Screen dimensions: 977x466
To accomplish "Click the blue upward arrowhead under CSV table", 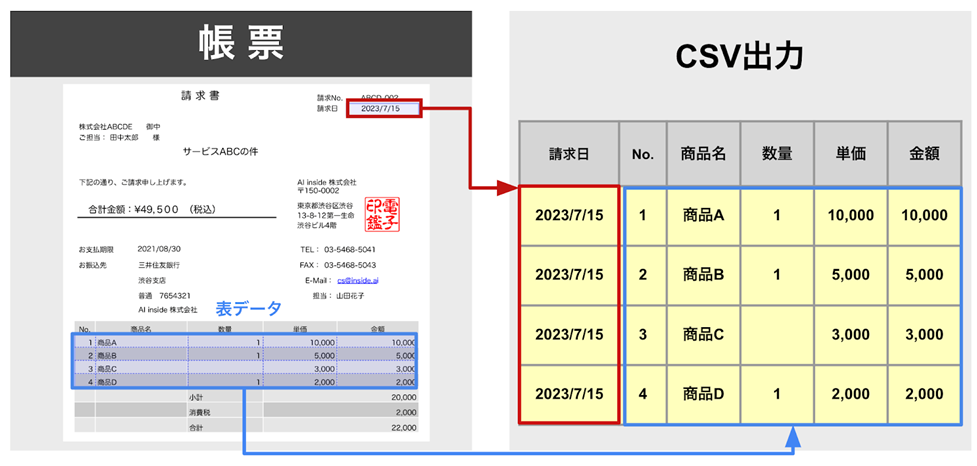I will pos(792,436).
